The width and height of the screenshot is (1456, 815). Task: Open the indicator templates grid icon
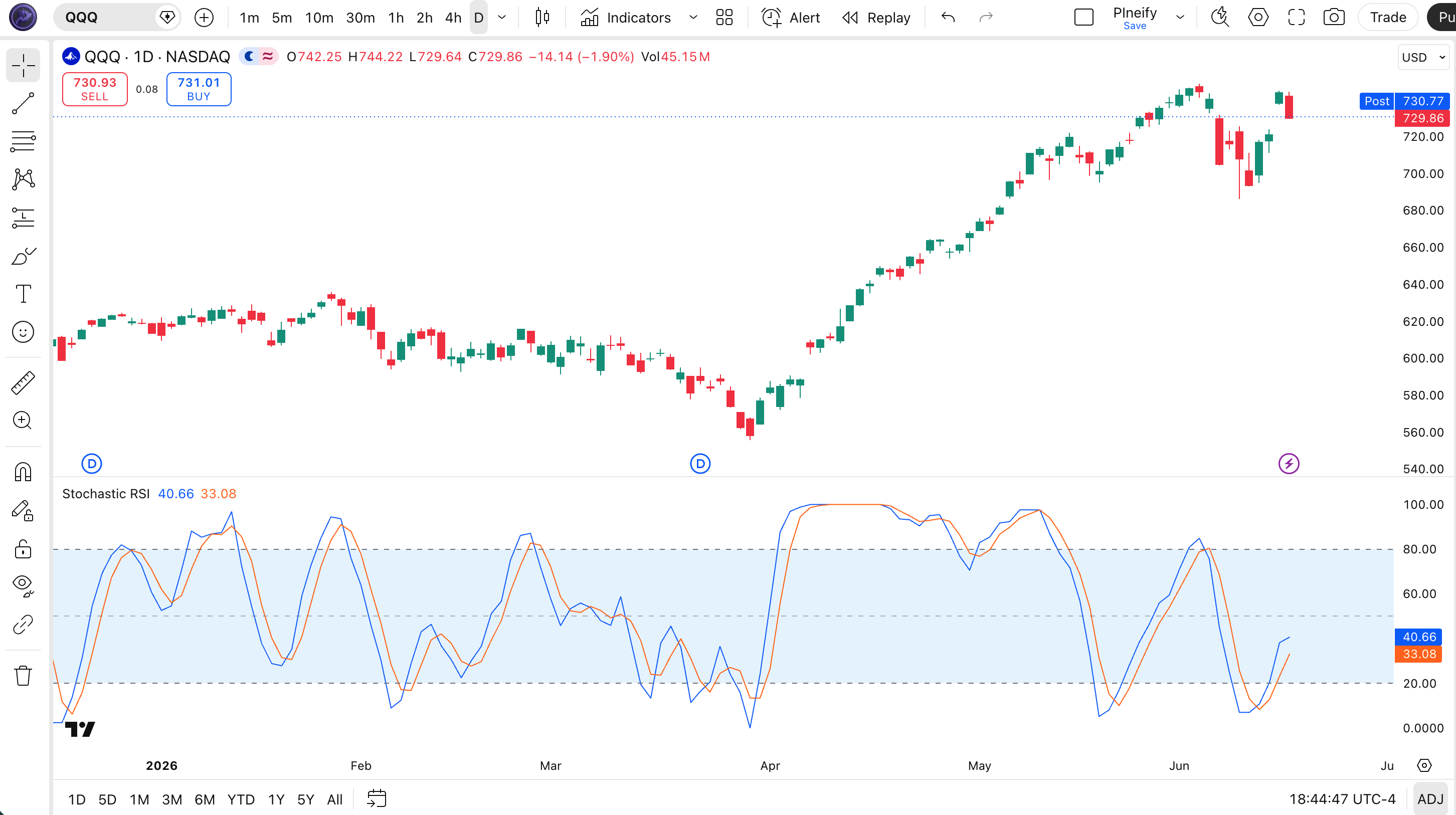coord(724,18)
